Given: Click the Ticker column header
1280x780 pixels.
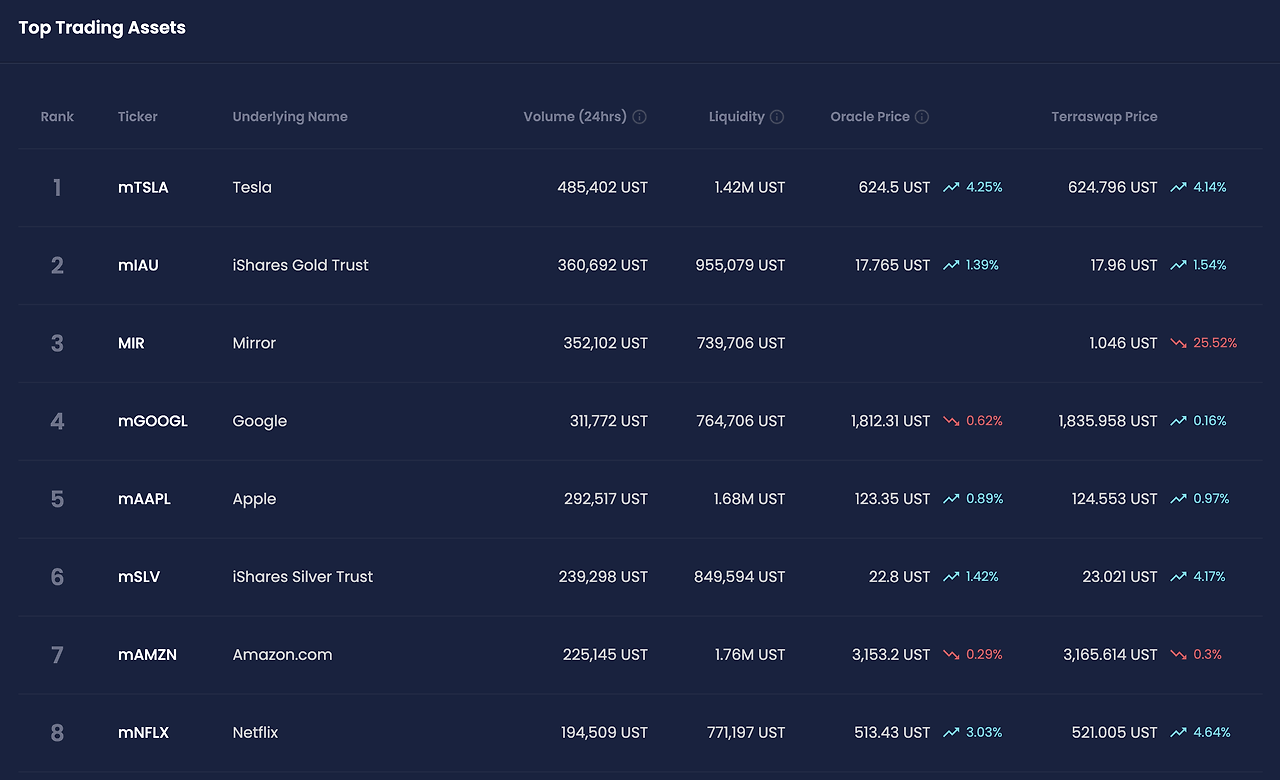Looking at the screenshot, I should (138, 117).
